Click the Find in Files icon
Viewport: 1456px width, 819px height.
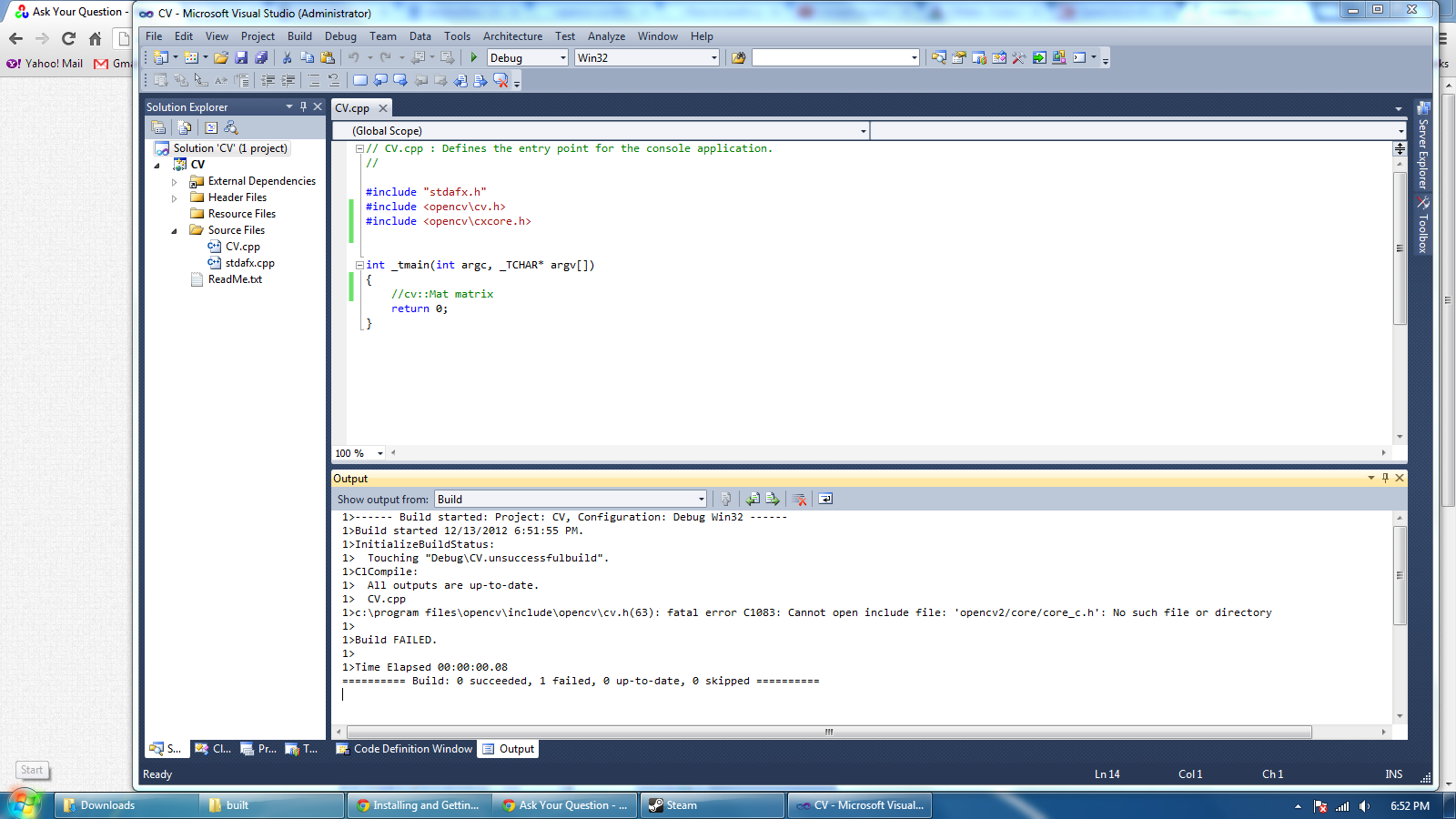click(x=739, y=57)
